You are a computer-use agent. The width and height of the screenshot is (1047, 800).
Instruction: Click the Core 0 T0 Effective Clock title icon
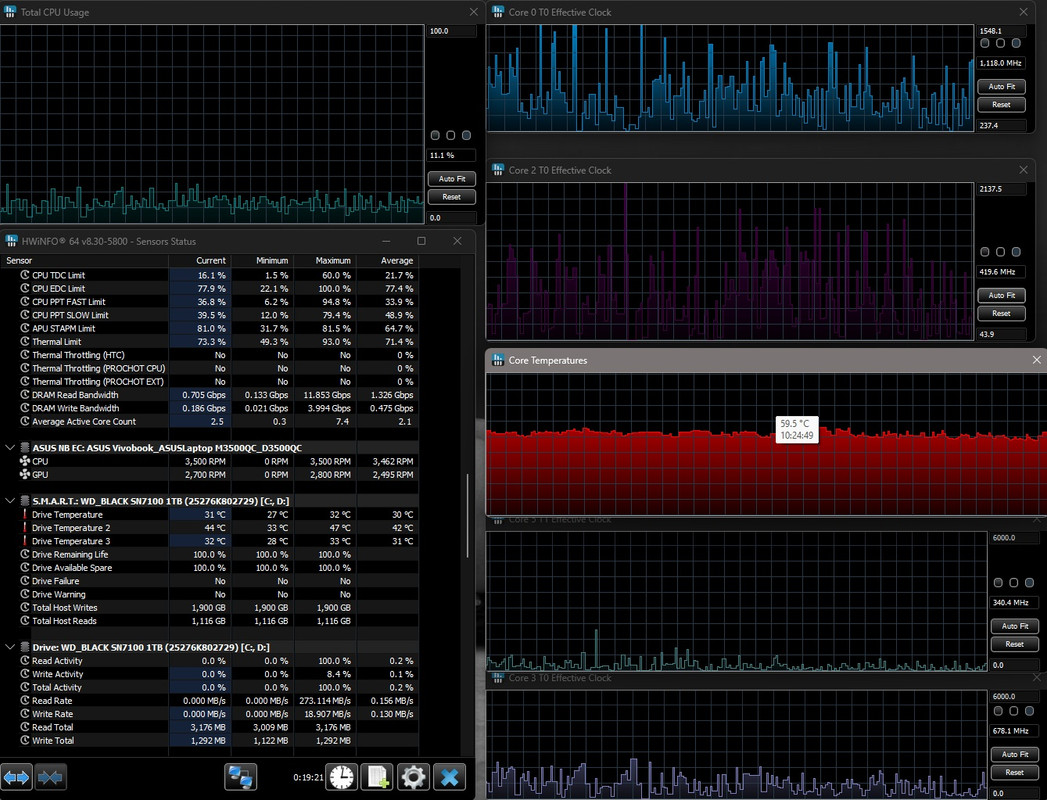click(x=498, y=12)
